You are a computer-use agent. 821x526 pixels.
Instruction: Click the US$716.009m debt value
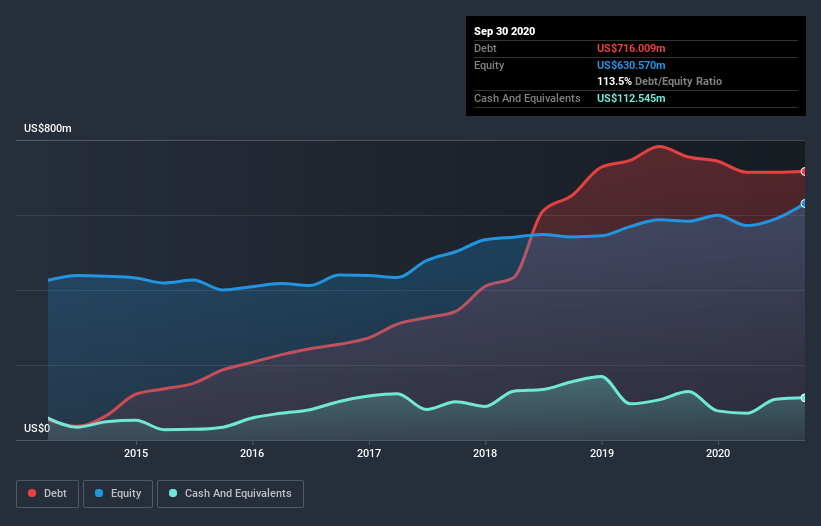pyautogui.click(x=631, y=48)
